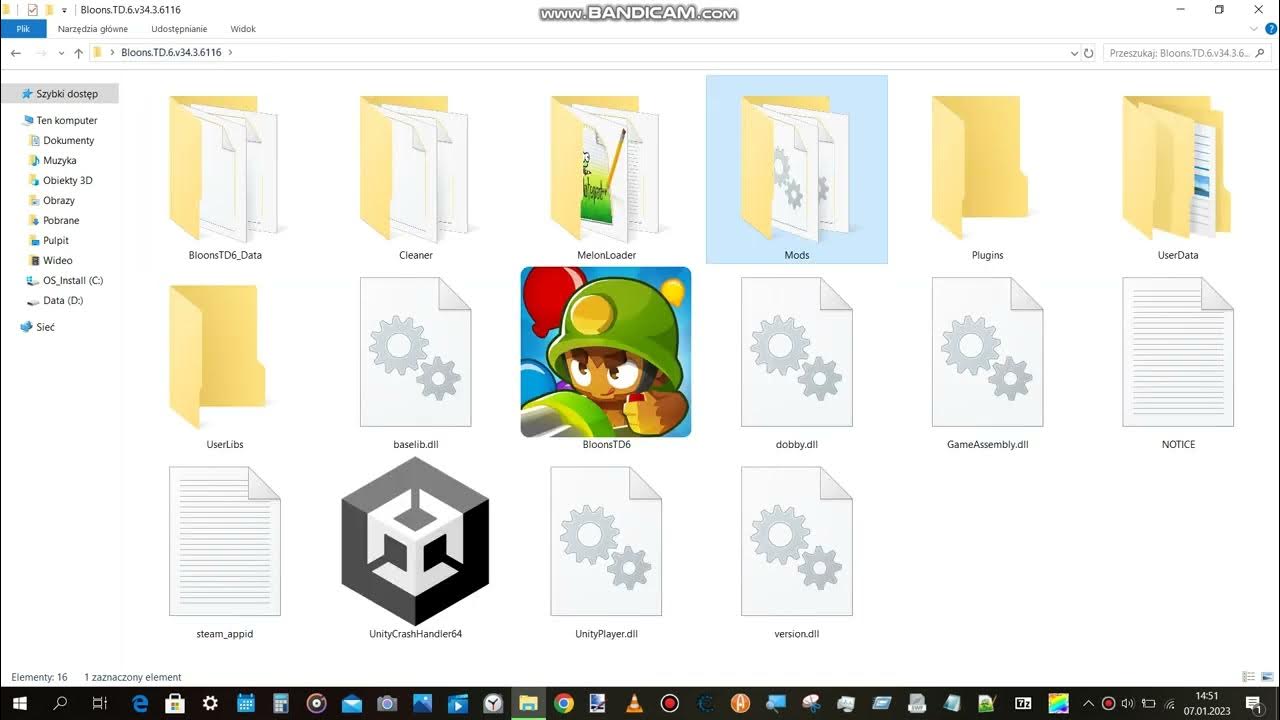This screenshot has width=1280, height=720.
Task: Open the clock showing 14:51
Action: pyautogui.click(x=1207, y=703)
